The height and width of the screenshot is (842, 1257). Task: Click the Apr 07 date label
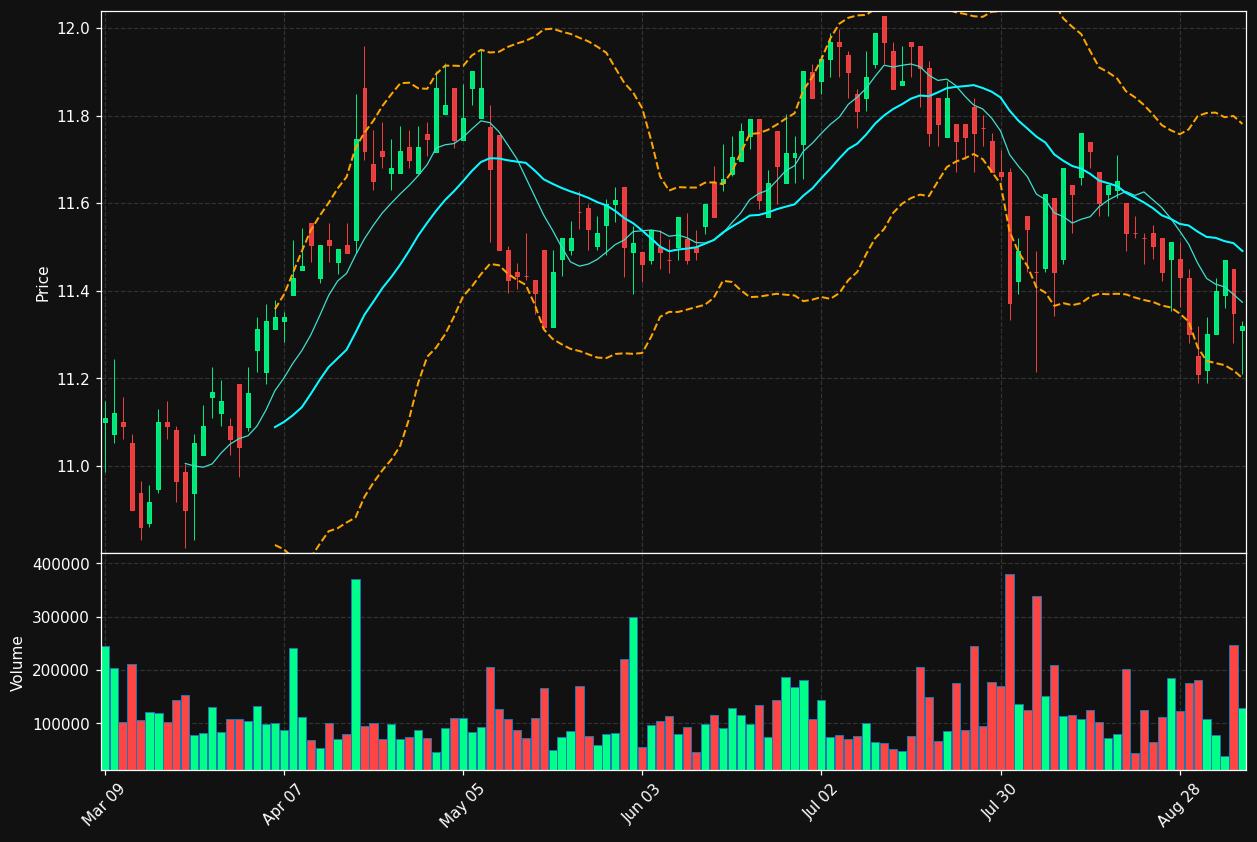[284, 803]
